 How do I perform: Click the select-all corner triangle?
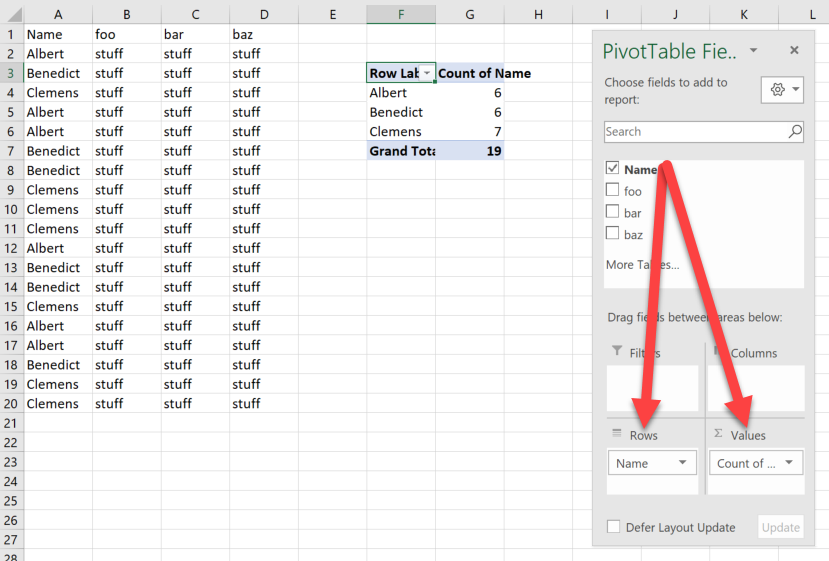[x=14, y=15]
